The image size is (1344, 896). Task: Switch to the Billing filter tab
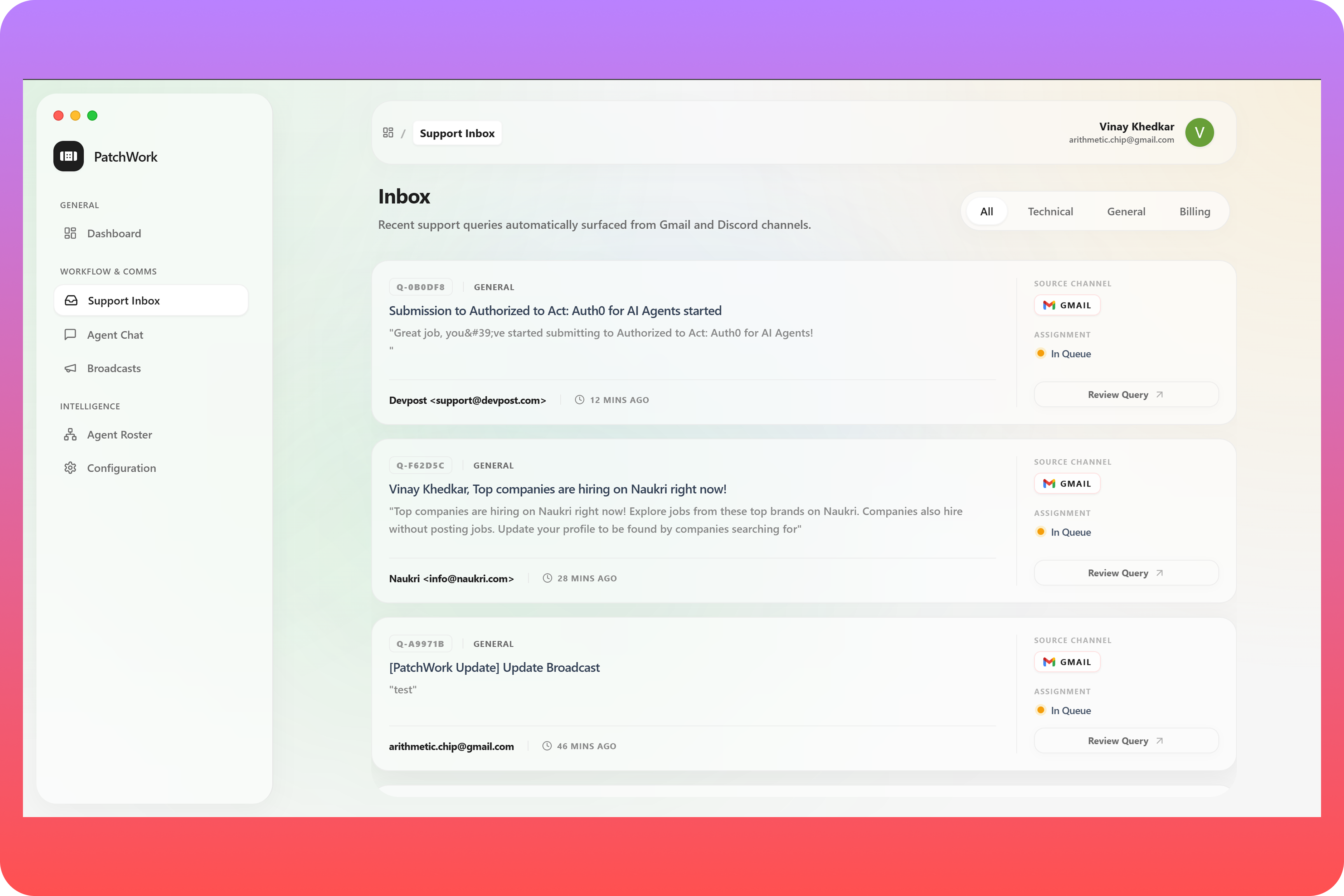tap(1194, 212)
